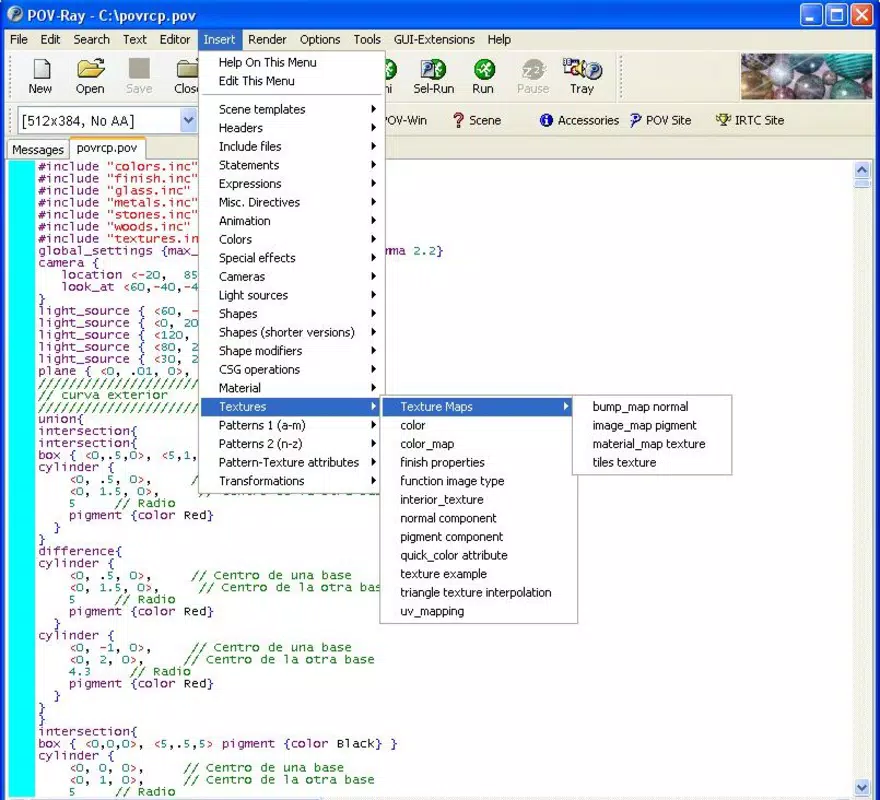This screenshot has height=800, width=880.
Task: Expand the Headers submenu
Action: (291, 128)
